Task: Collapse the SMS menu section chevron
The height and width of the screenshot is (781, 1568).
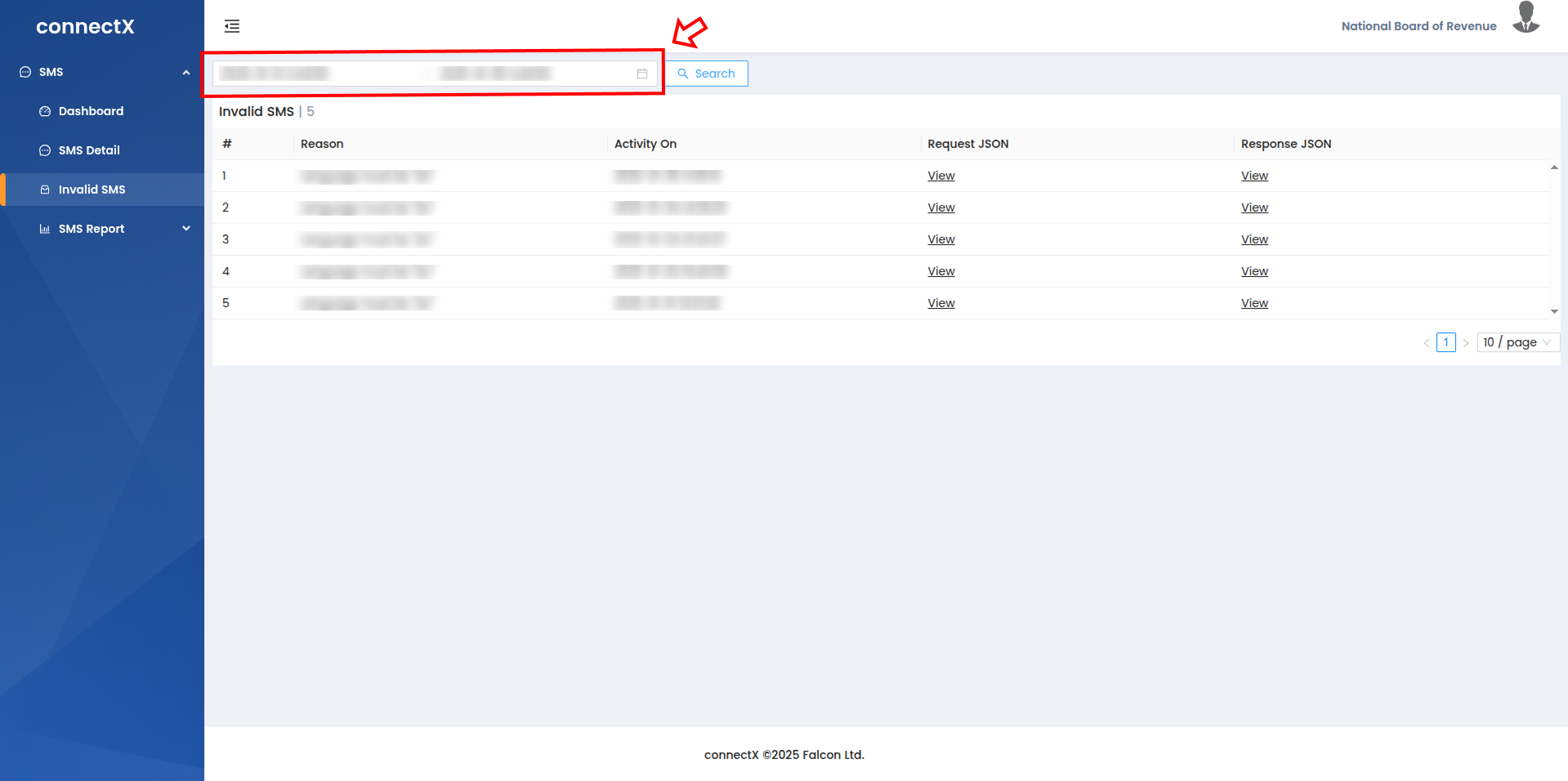Action: pyautogui.click(x=186, y=72)
